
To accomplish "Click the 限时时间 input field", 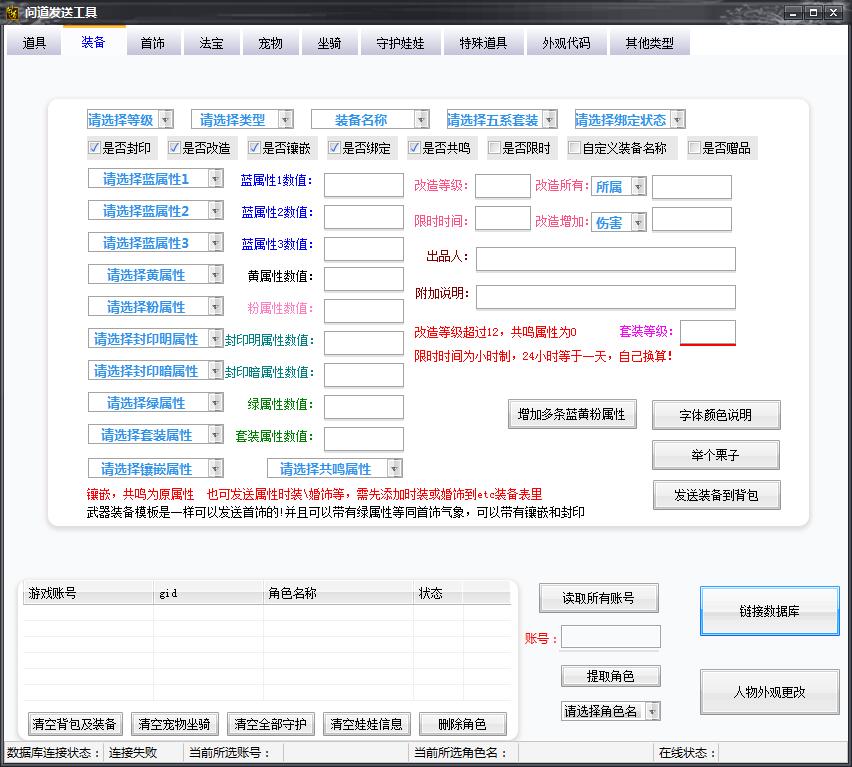I will point(503,218).
